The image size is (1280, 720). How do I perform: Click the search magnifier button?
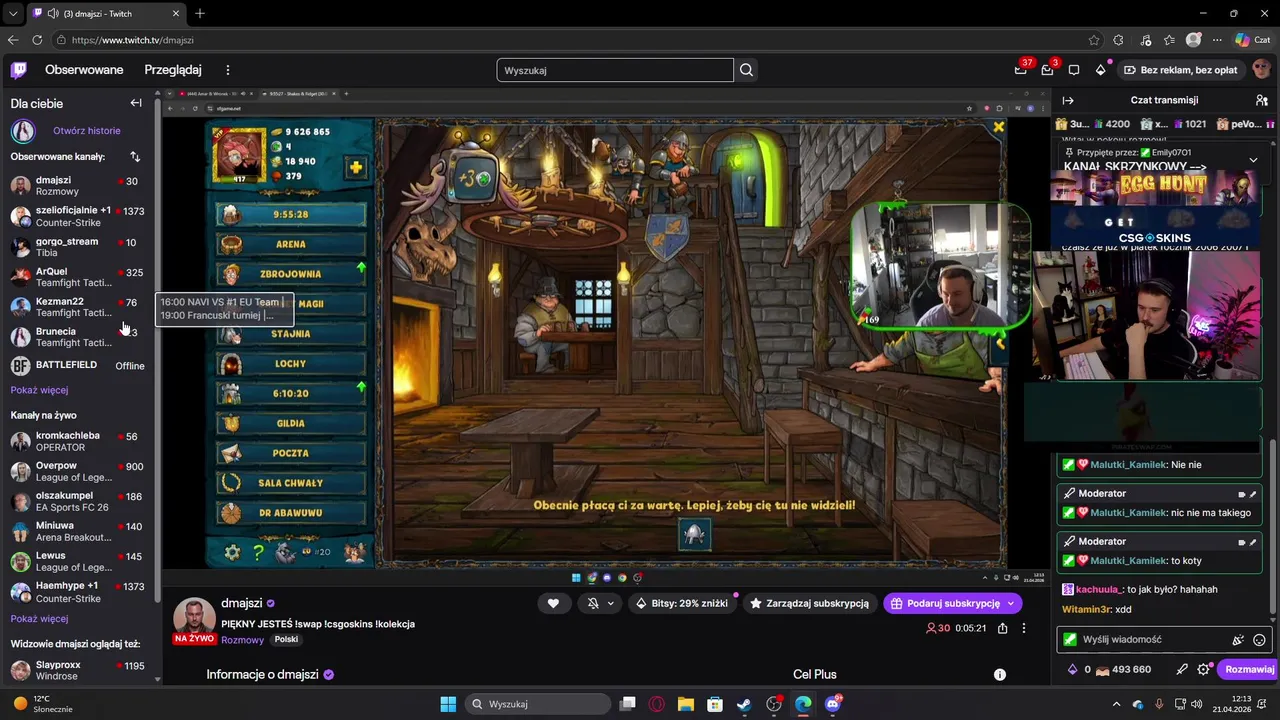[x=746, y=70]
